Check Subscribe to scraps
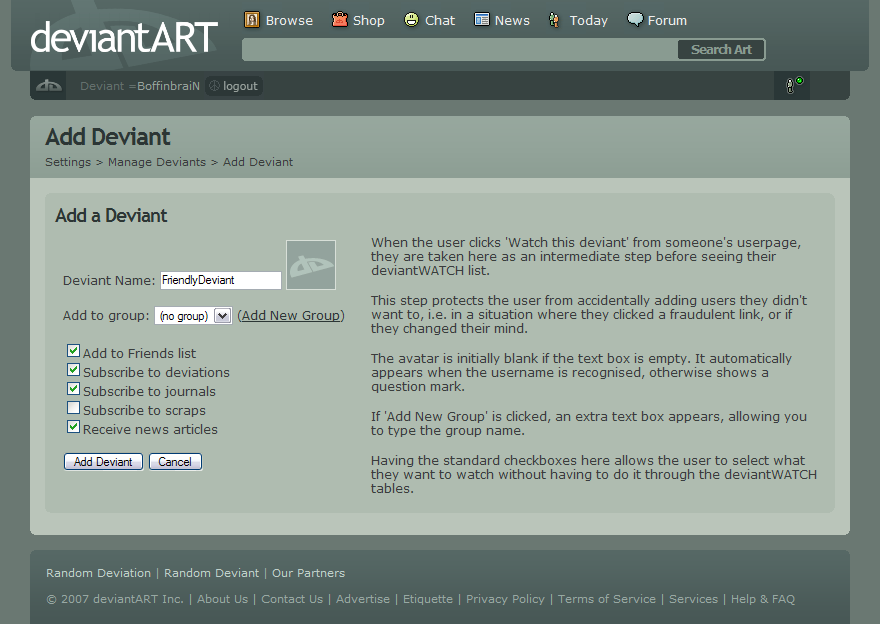This screenshot has width=880, height=624. pyautogui.click(x=74, y=408)
